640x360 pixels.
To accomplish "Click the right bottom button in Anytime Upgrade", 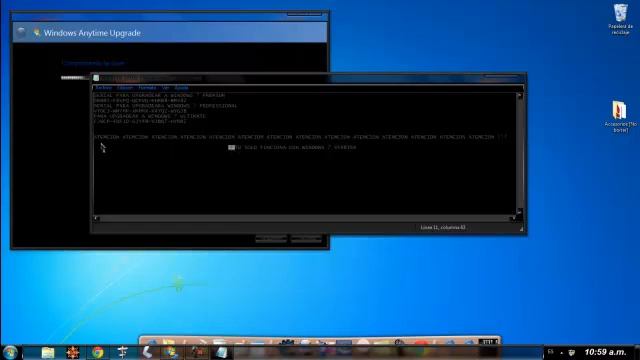I will point(306,239).
